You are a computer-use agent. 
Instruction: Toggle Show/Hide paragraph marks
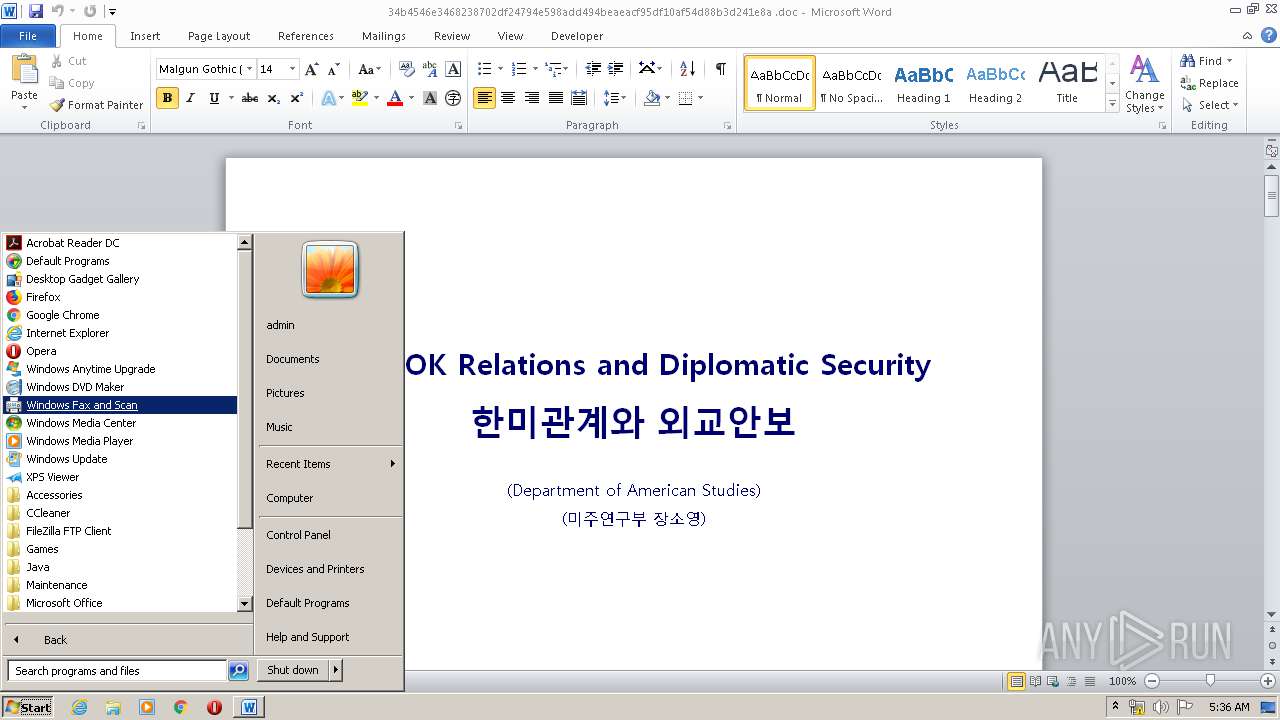coord(720,69)
